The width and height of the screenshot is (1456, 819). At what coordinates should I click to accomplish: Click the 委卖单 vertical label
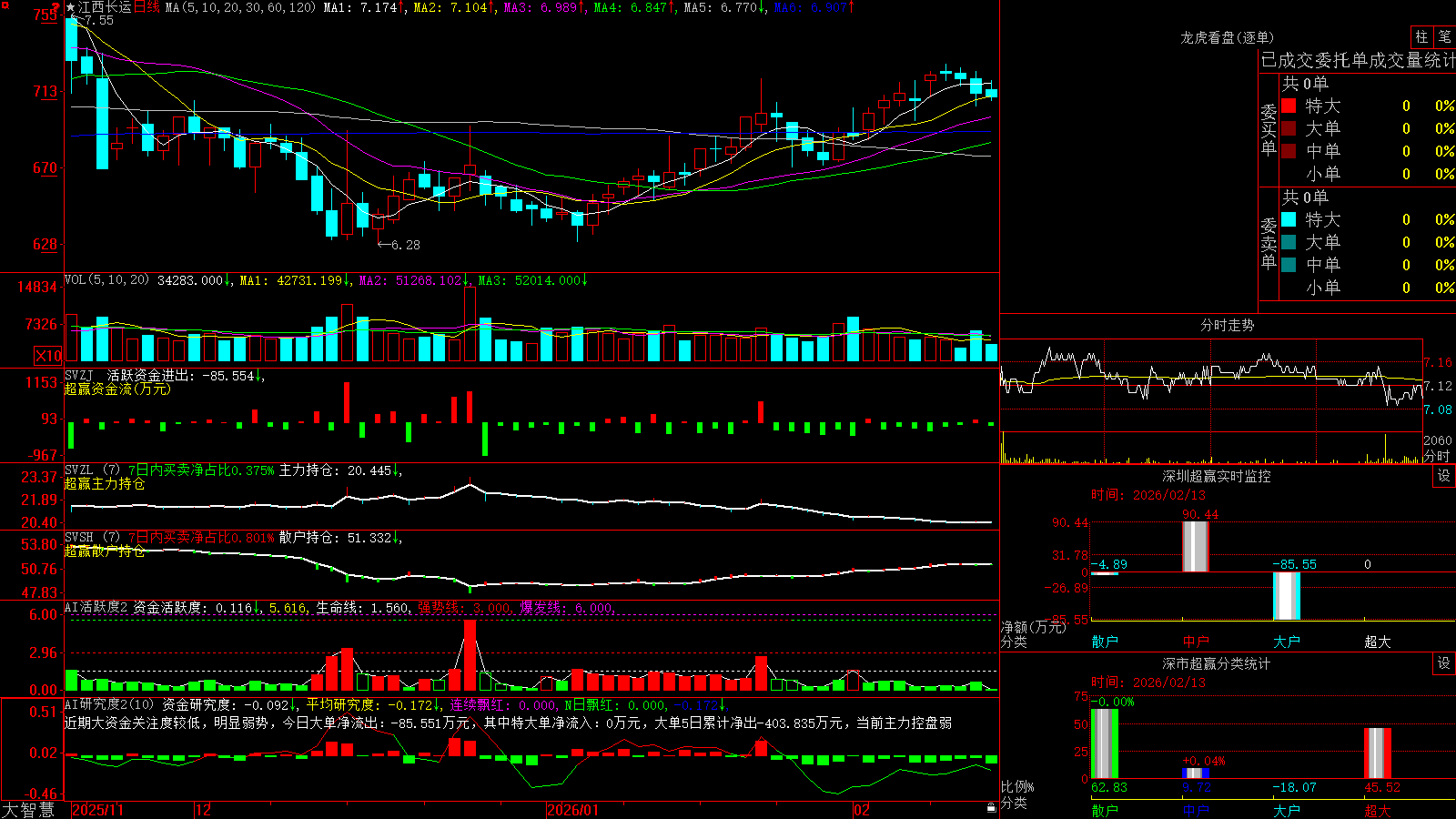point(1269,243)
